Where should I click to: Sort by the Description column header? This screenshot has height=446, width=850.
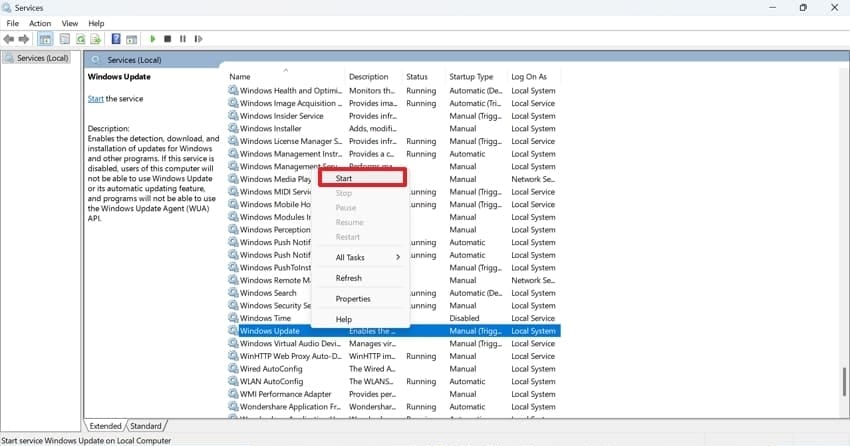pyautogui.click(x=369, y=77)
